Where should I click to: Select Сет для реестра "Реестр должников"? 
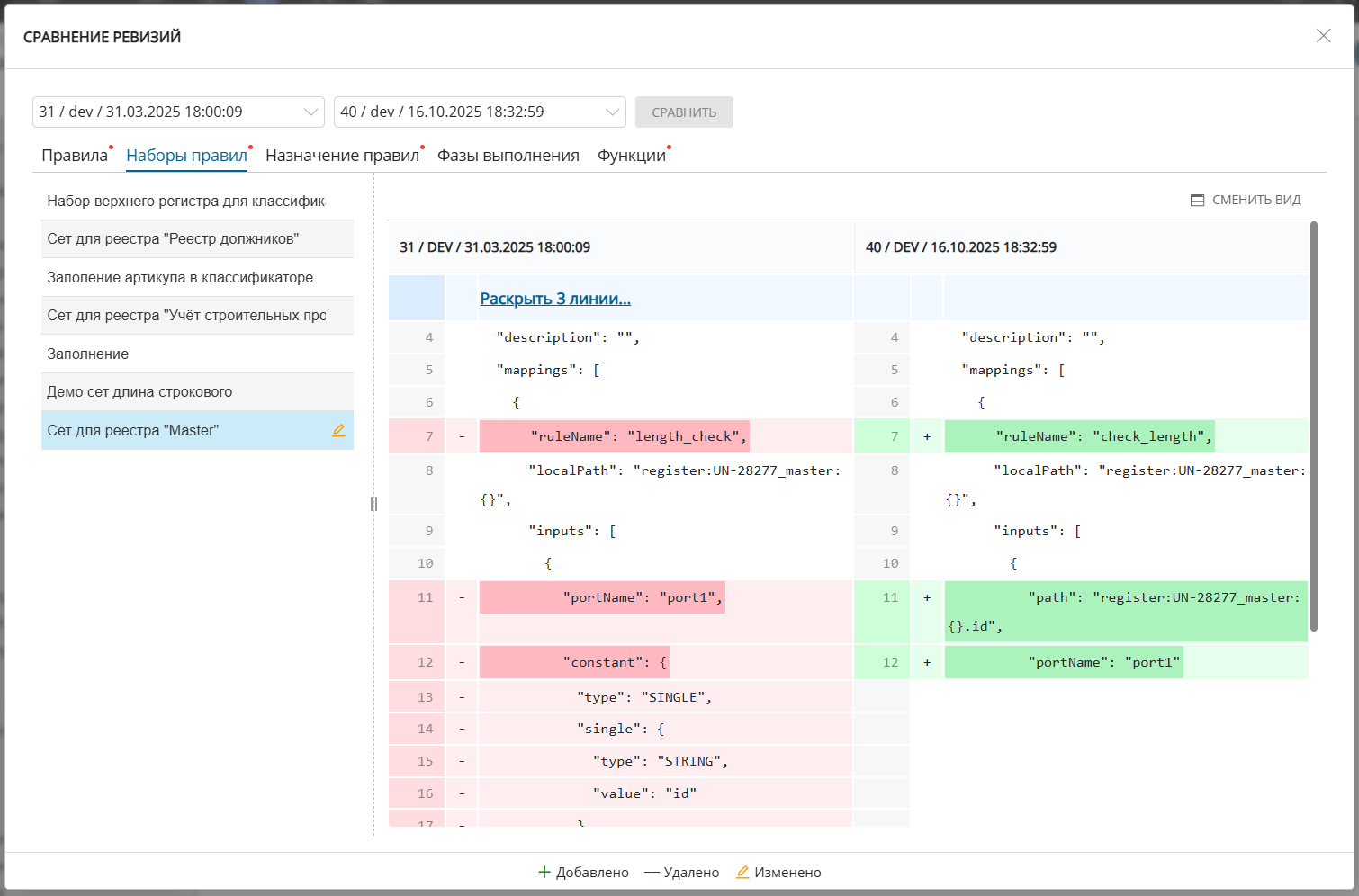[x=173, y=239]
